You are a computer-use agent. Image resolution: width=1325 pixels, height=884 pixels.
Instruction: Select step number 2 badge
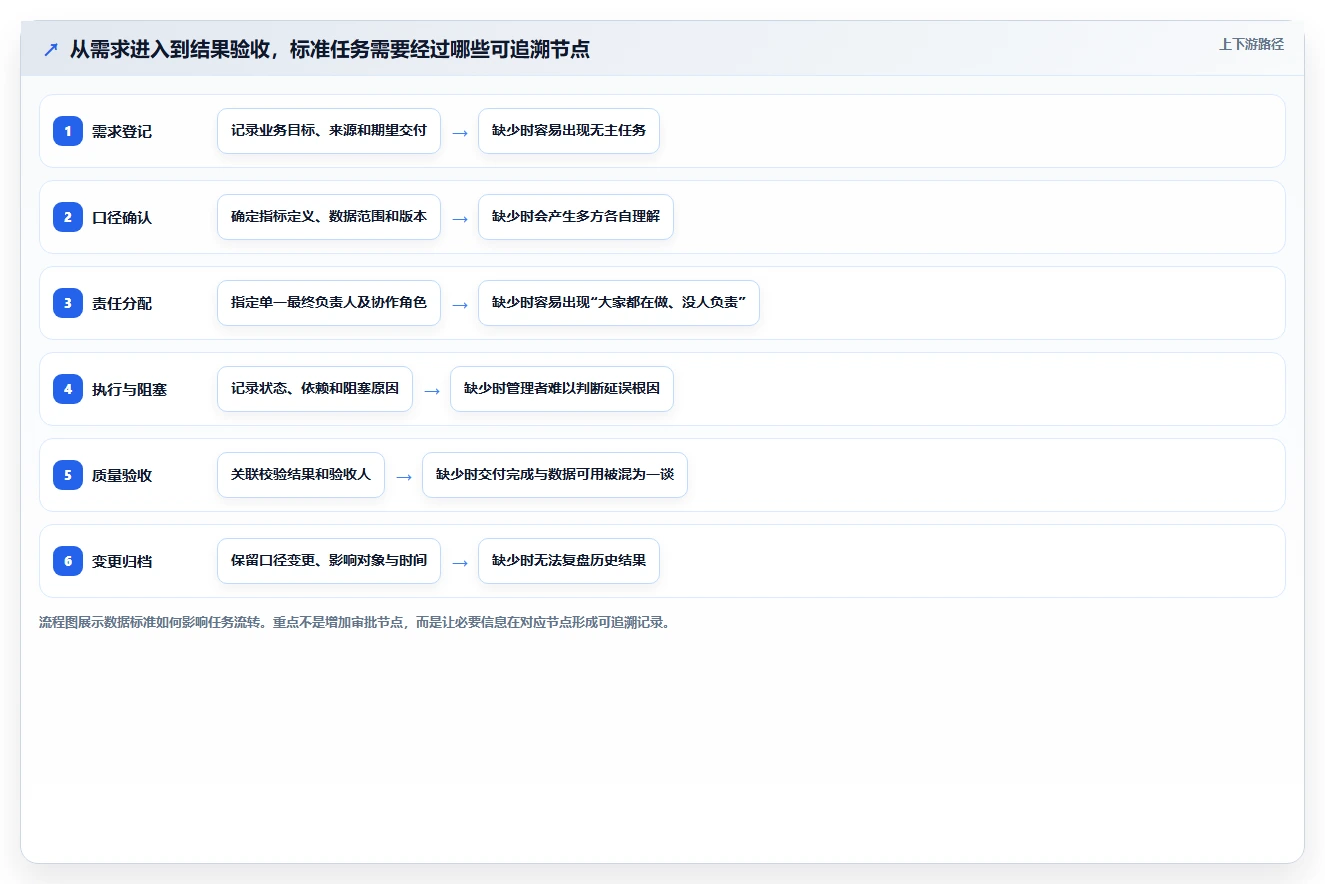[x=68, y=217]
